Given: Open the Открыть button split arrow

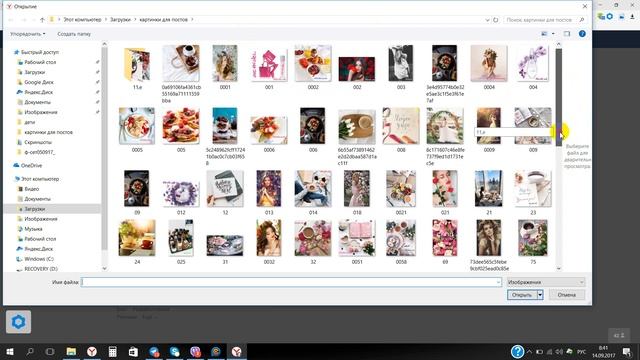Looking at the screenshot, I should point(540,295).
